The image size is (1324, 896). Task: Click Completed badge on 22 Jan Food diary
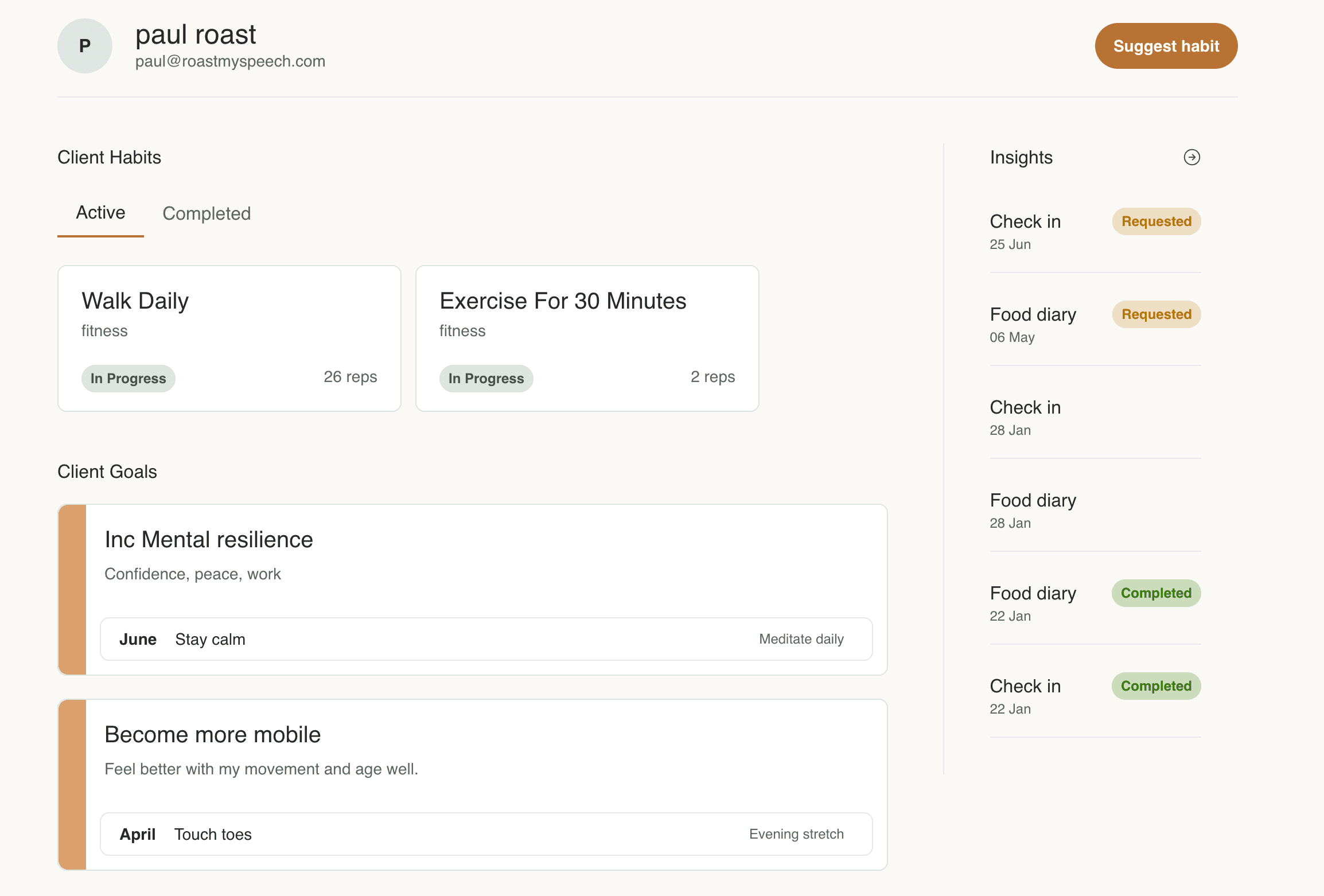pos(1156,593)
